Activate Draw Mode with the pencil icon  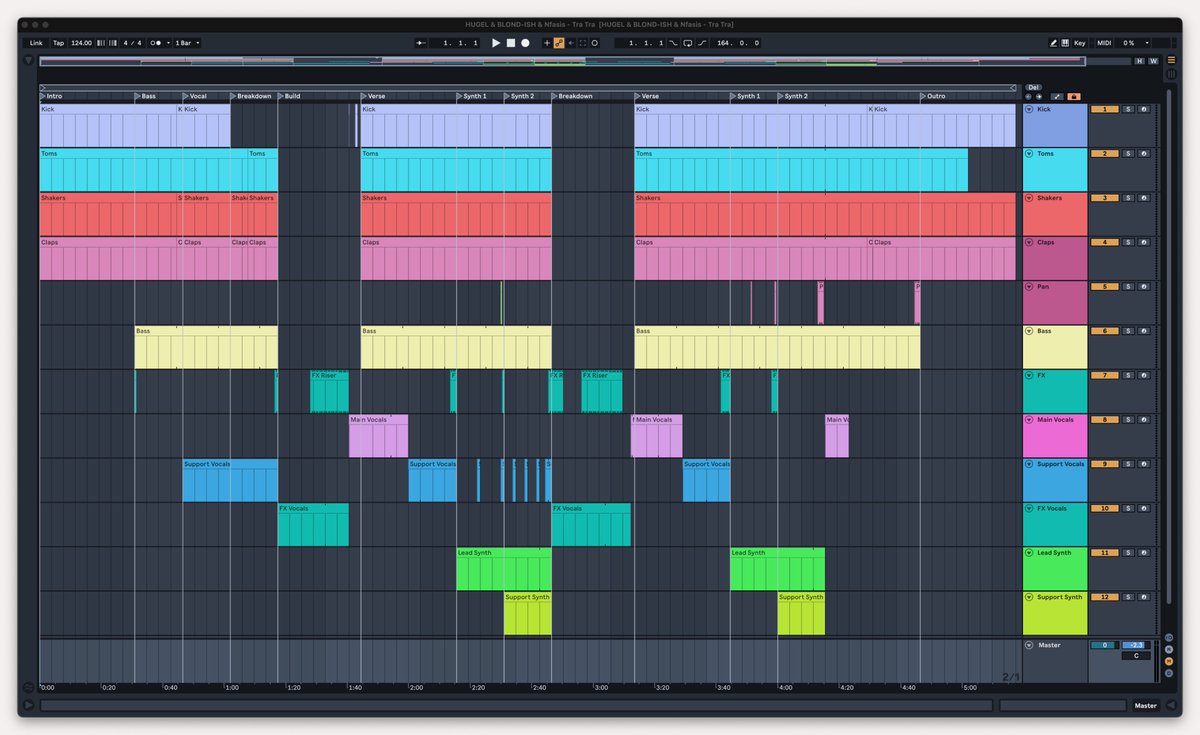click(1054, 43)
